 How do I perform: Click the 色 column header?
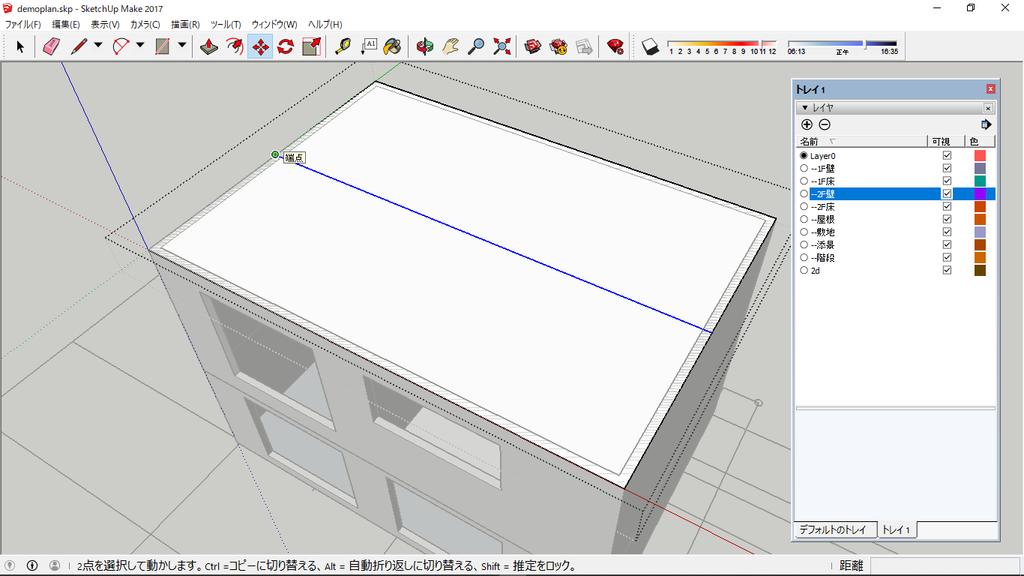pos(980,141)
